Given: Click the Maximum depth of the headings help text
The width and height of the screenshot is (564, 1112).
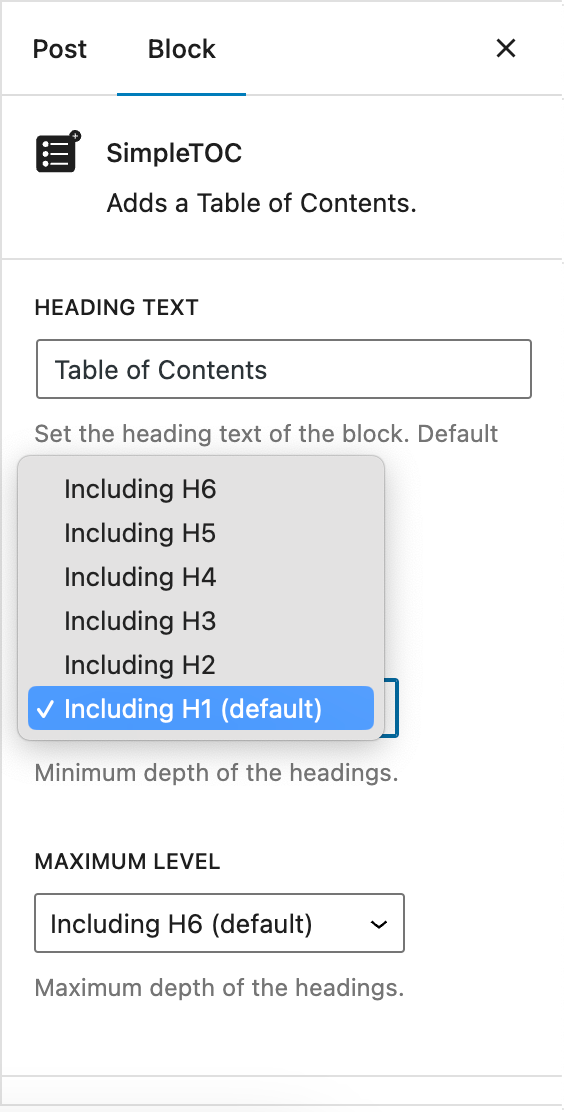Looking at the screenshot, I should coord(219,988).
